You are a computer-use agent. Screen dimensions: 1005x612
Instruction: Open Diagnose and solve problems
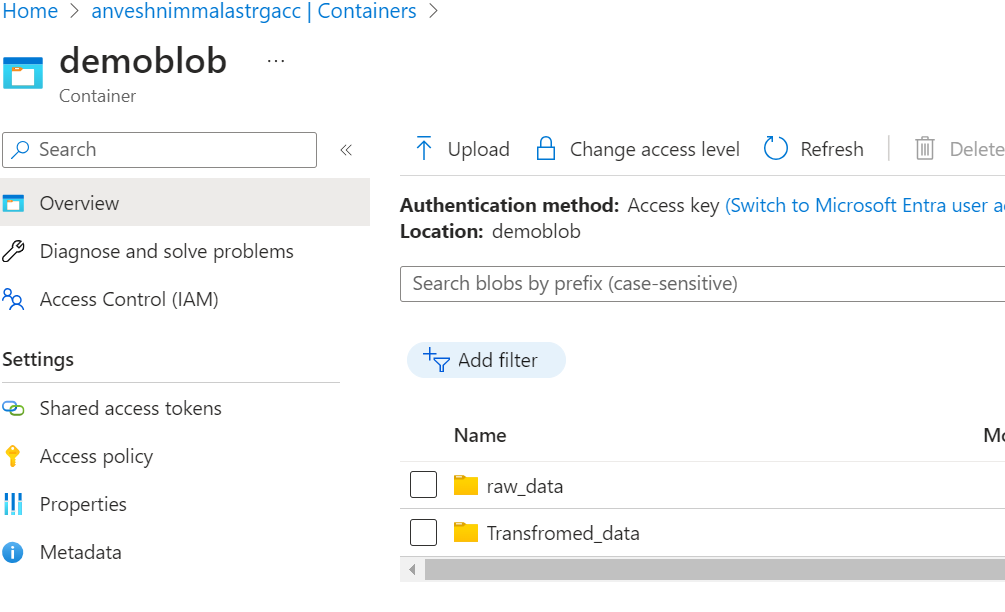[167, 251]
